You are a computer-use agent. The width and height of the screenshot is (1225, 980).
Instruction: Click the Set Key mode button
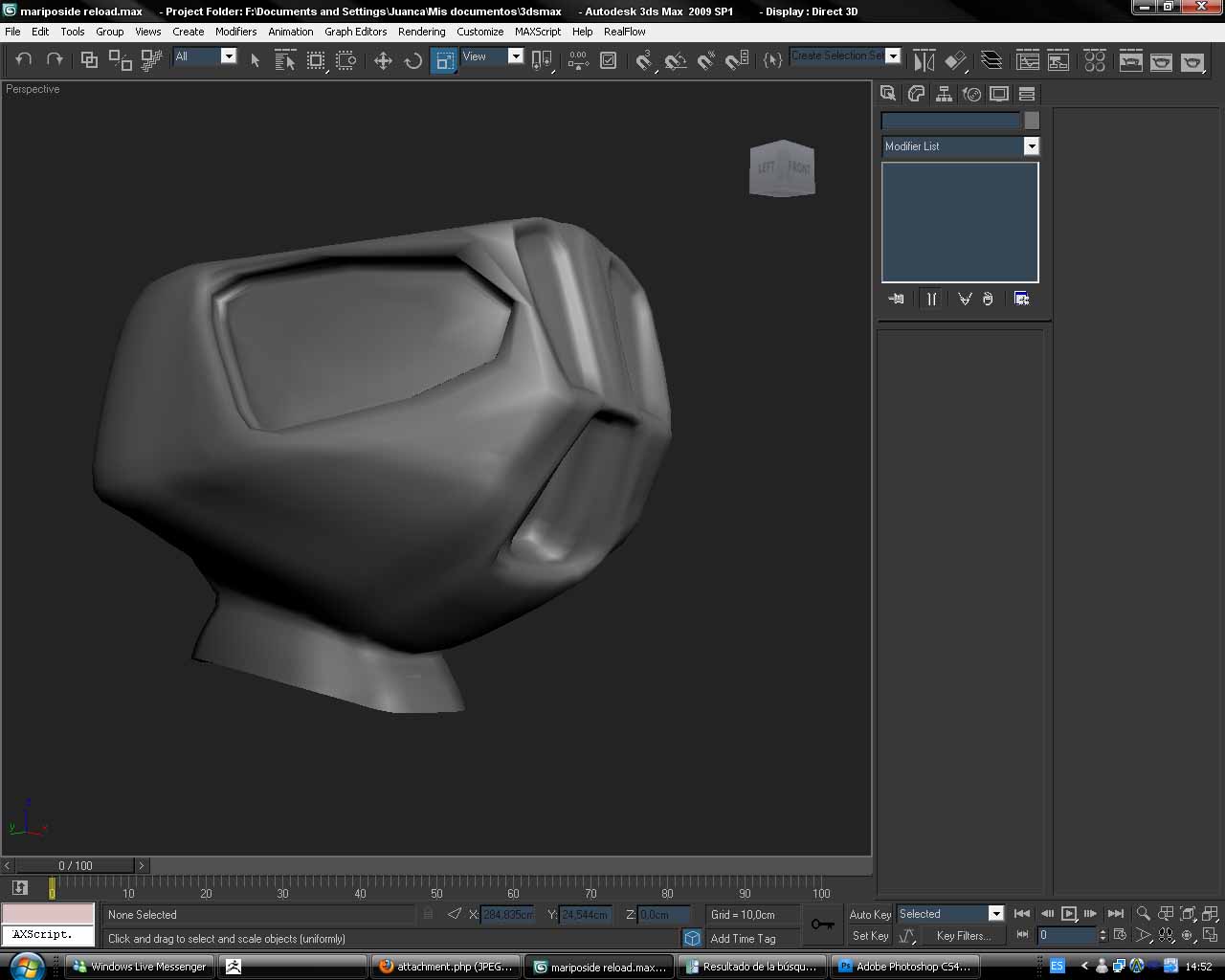tap(871, 936)
